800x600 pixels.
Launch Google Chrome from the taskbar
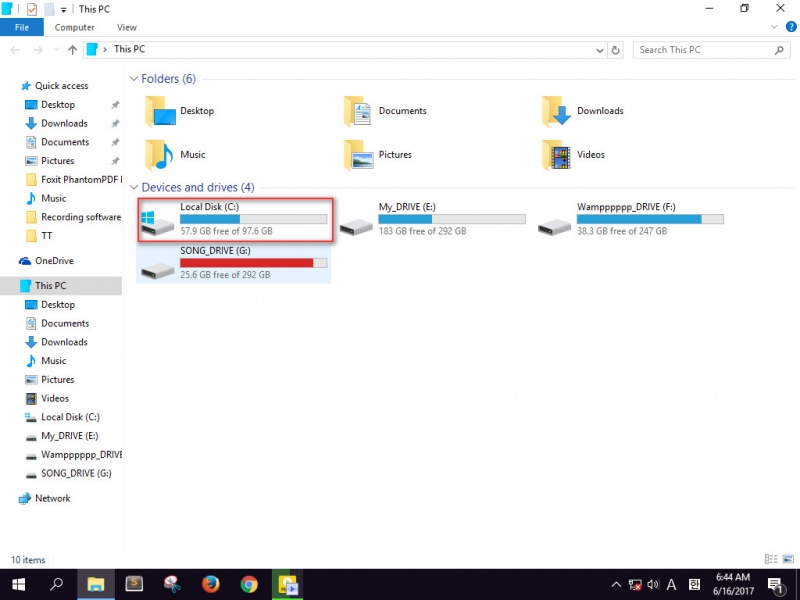tap(249, 584)
